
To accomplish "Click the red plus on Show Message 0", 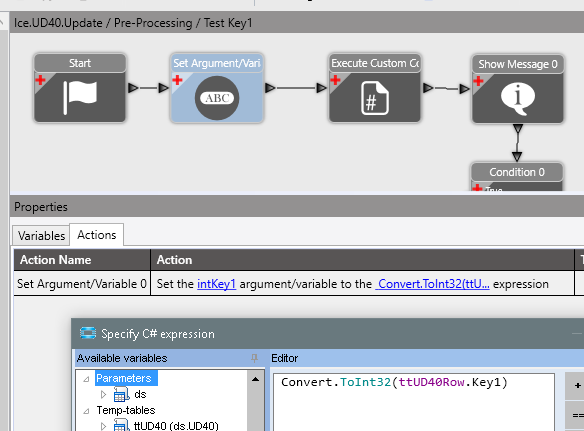I will click(x=478, y=81).
